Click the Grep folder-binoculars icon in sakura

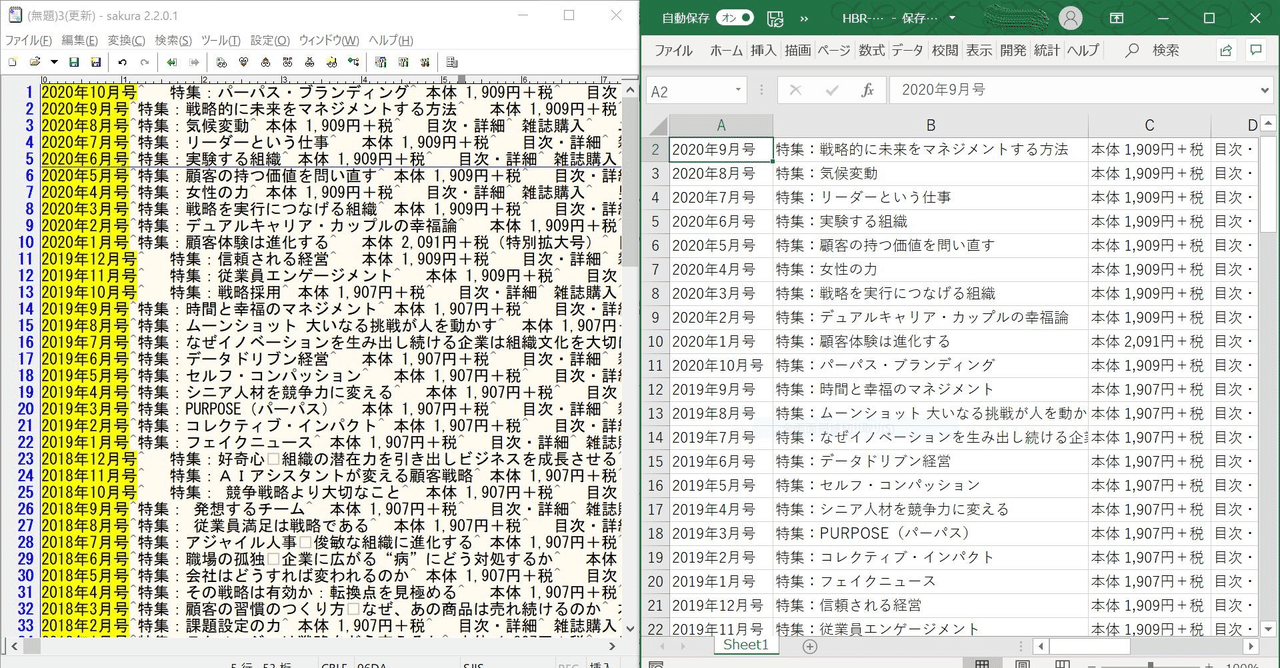point(331,62)
